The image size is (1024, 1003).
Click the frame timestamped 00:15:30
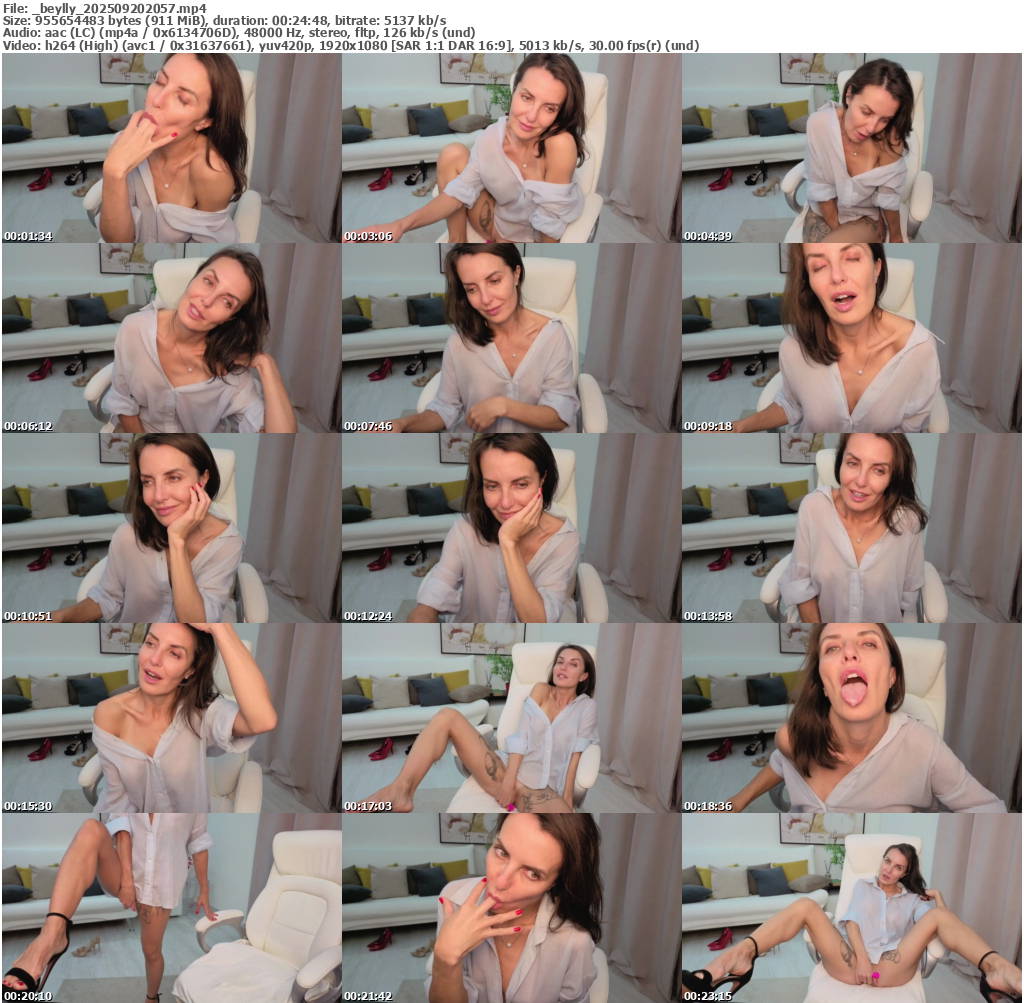172,718
